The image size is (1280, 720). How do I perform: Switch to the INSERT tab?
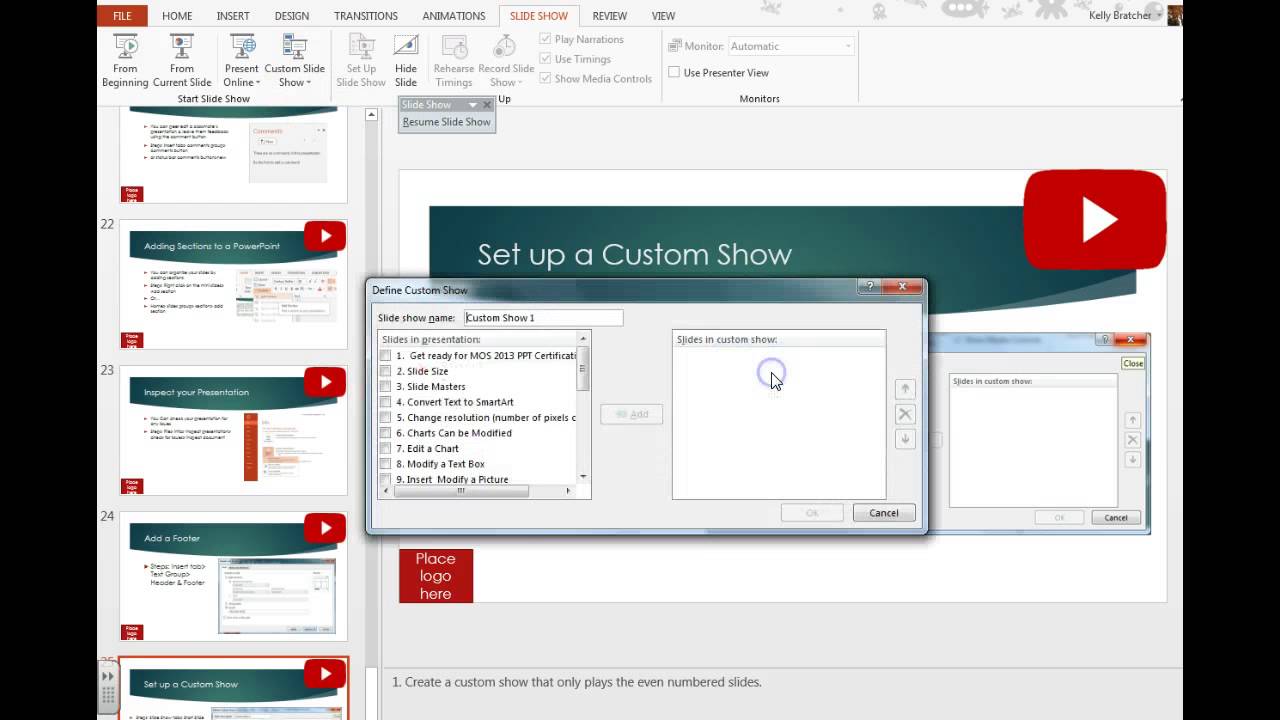pos(233,16)
